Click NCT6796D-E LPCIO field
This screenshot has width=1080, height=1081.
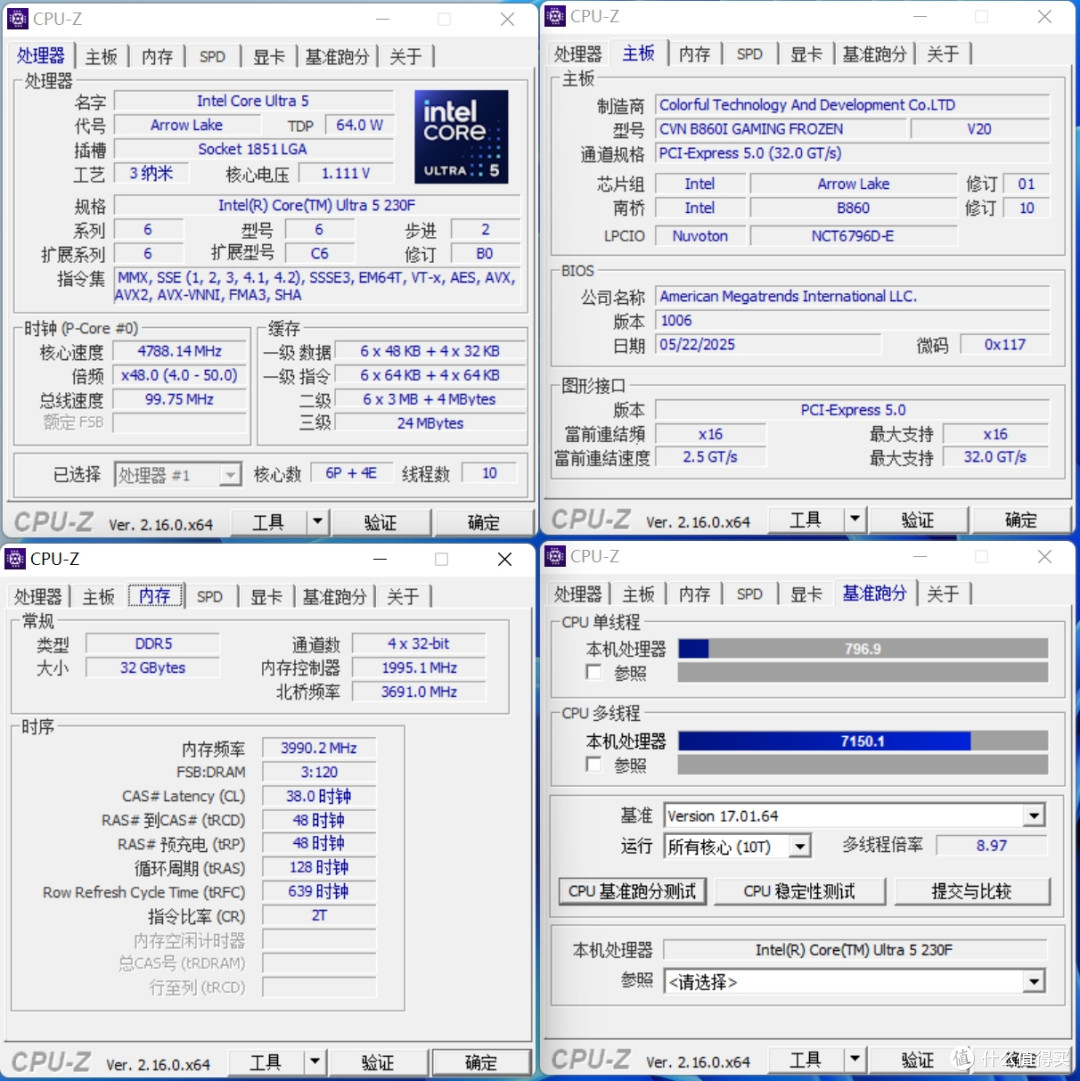pos(853,236)
